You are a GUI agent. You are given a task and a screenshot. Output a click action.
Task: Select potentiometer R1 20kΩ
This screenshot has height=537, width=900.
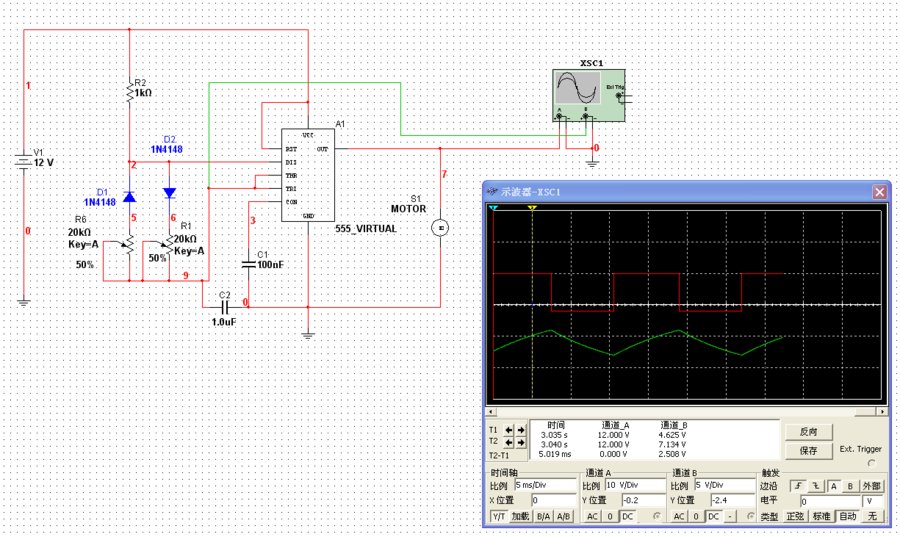pos(167,246)
